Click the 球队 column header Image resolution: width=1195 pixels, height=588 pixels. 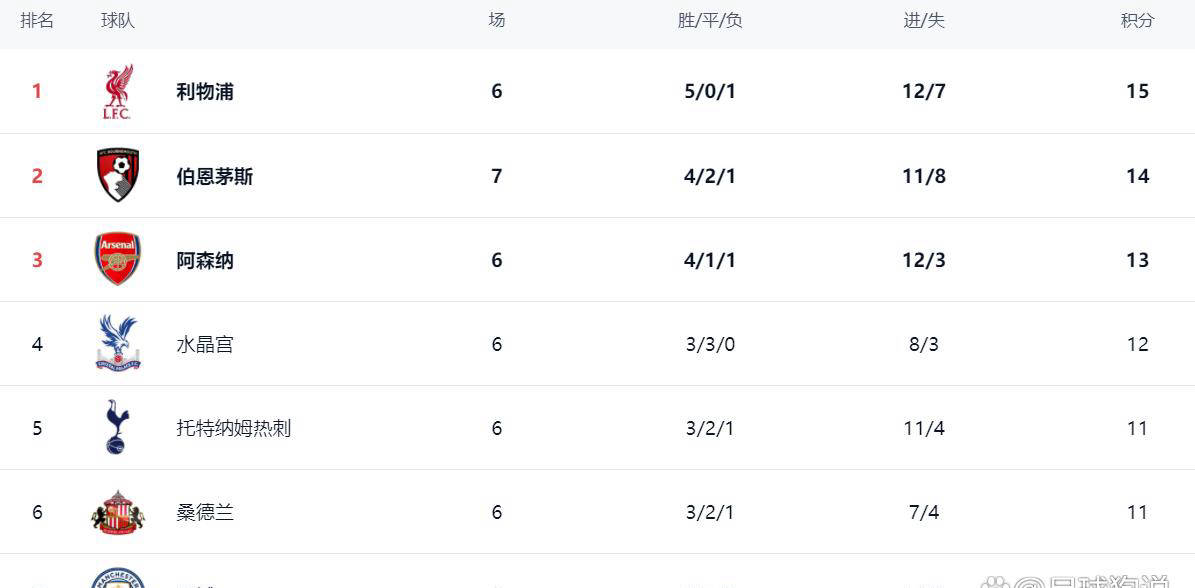[x=117, y=21]
